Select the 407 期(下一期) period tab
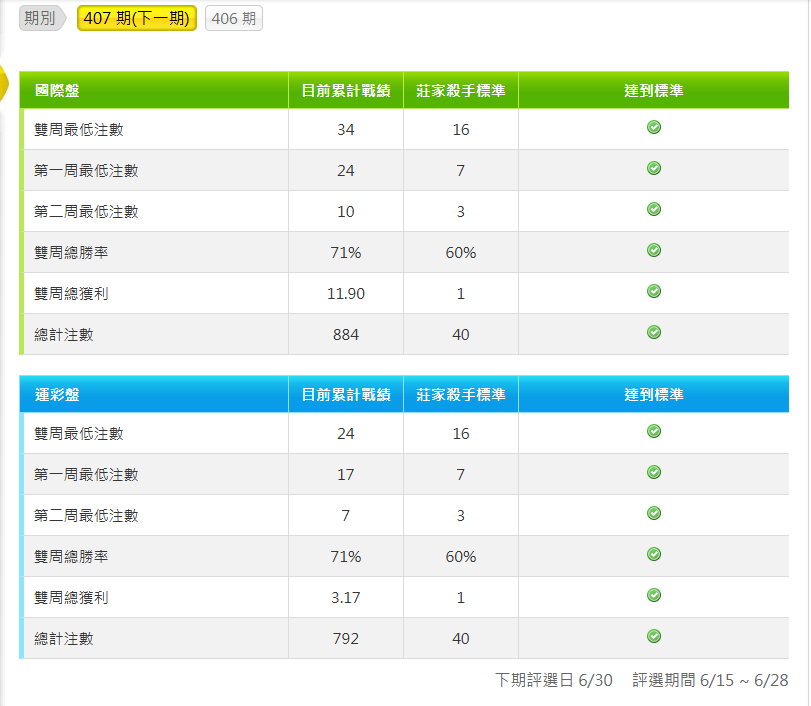The image size is (811, 706). click(x=137, y=18)
